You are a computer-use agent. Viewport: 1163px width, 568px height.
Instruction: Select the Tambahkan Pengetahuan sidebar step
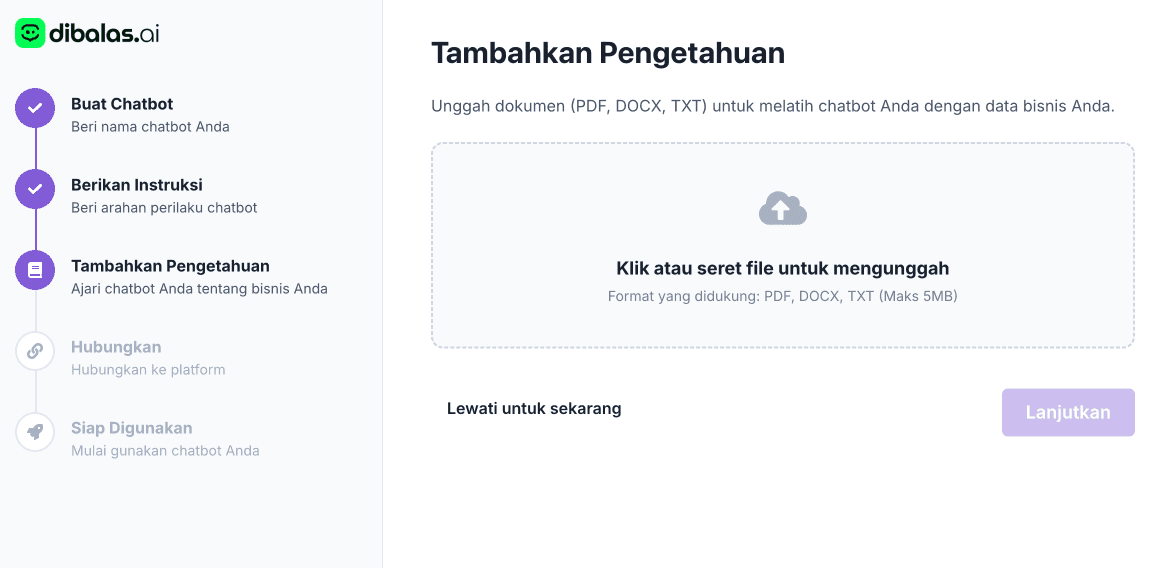pyautogui.click(x=171, y=265)
